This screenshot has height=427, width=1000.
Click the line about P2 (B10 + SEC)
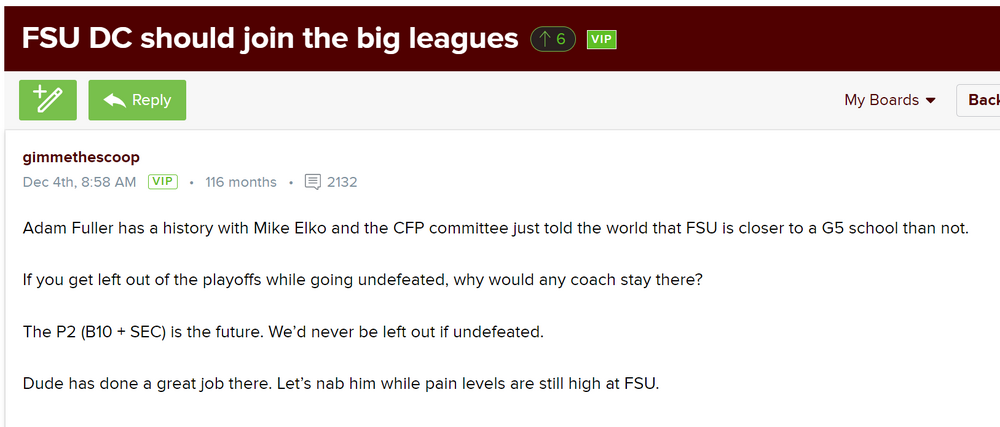(283, 331)
